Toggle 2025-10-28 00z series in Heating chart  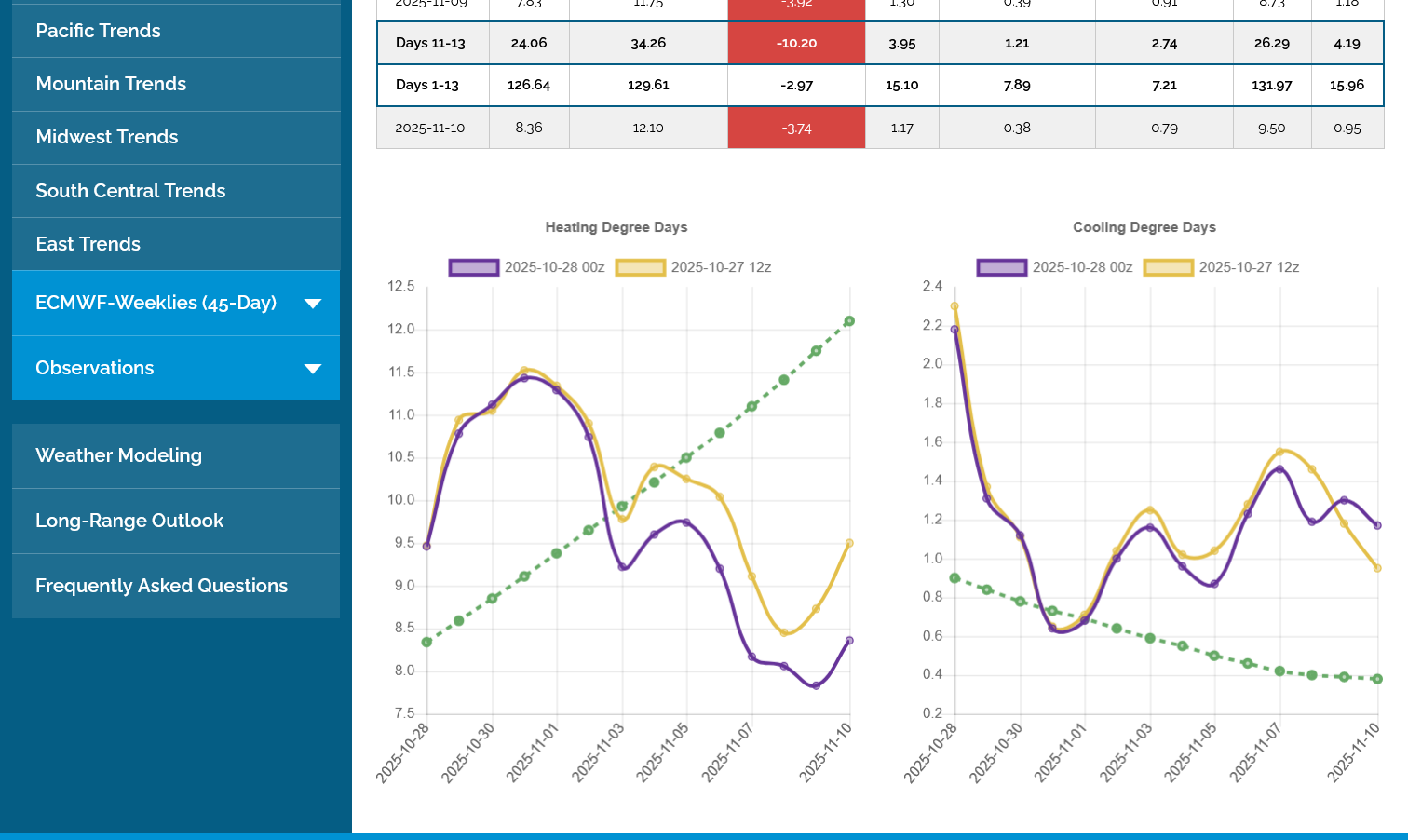(527, 267)
